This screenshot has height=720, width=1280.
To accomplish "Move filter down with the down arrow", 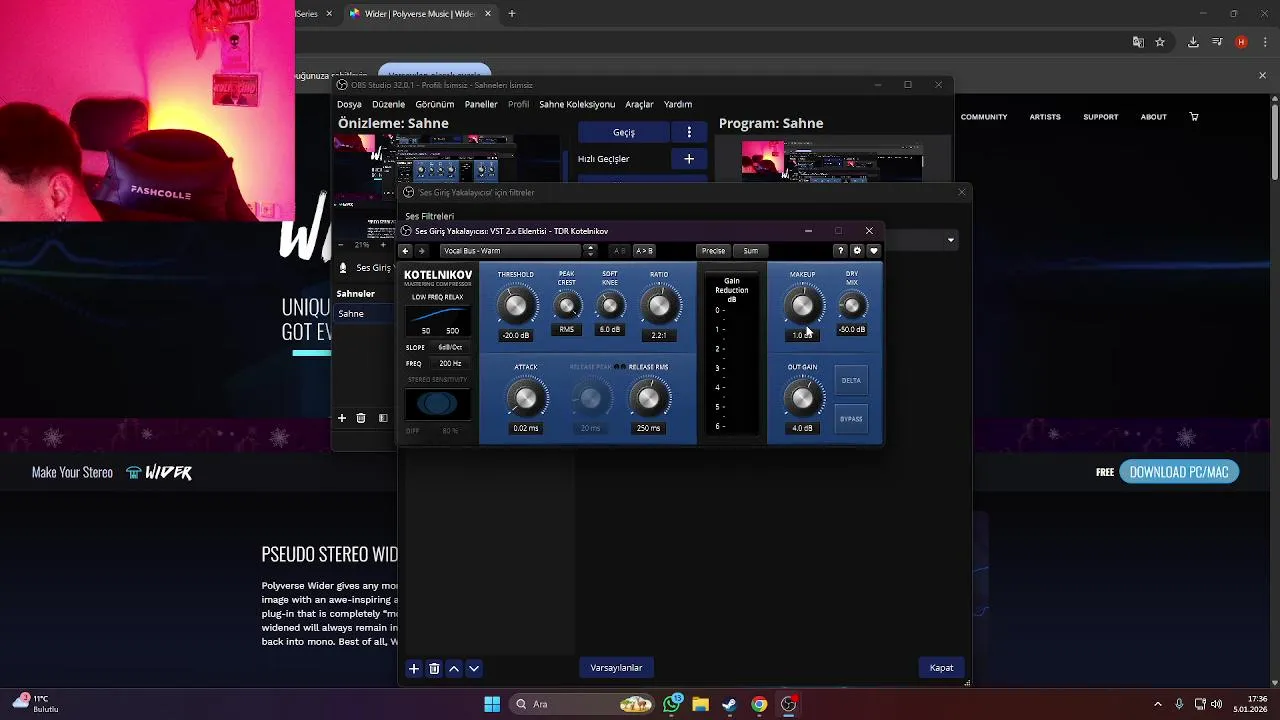I will tap(474, 668).
